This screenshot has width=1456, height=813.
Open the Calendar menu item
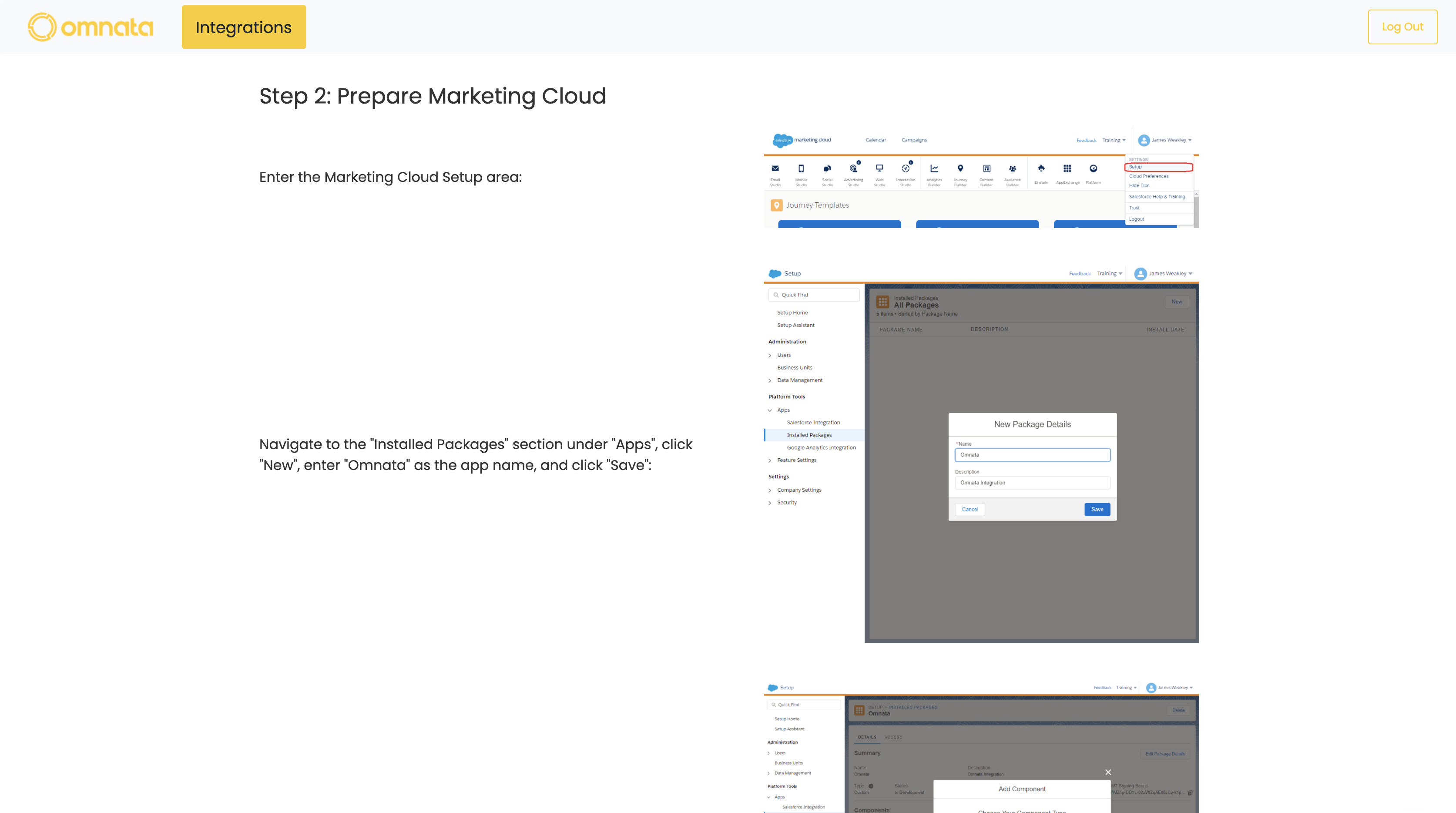[876, 140]
